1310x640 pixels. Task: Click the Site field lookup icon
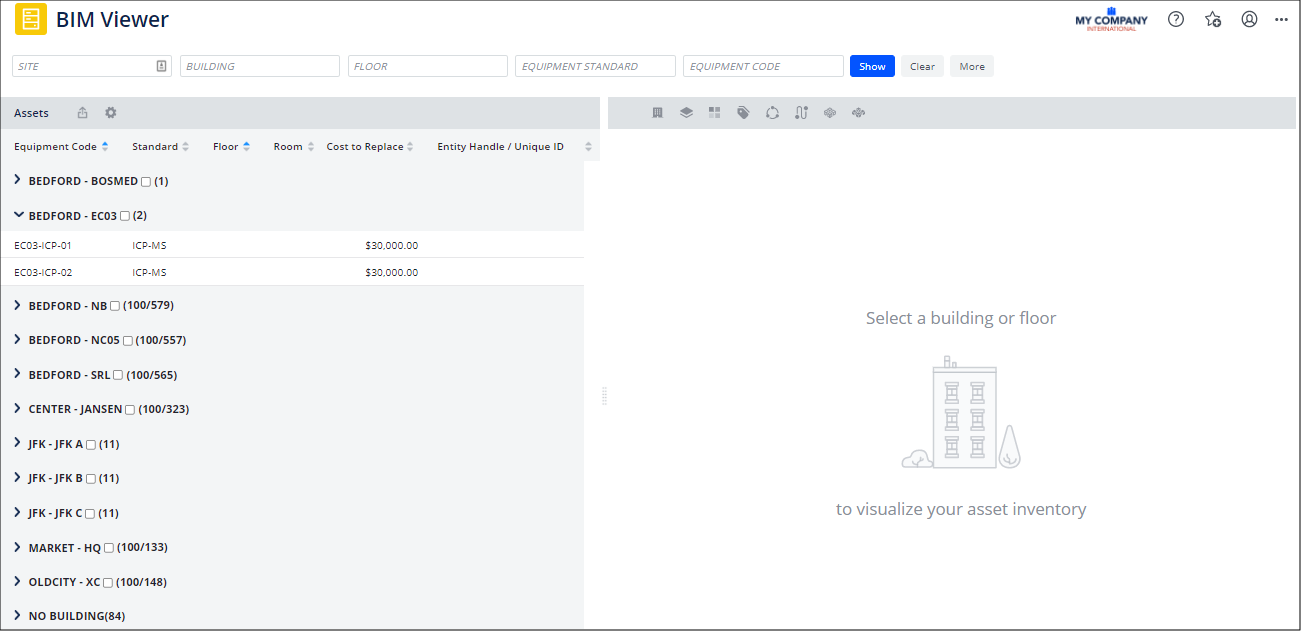pos(162,66)
